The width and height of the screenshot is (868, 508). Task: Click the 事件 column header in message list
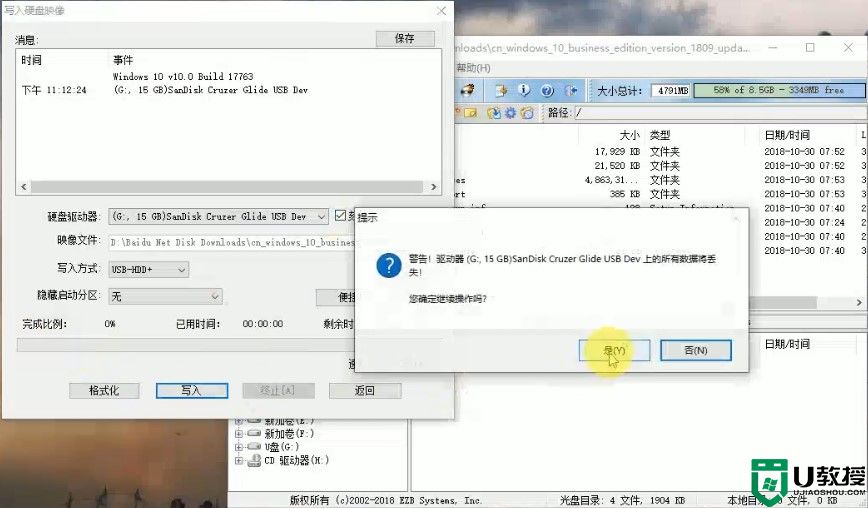tap(123, 60)
